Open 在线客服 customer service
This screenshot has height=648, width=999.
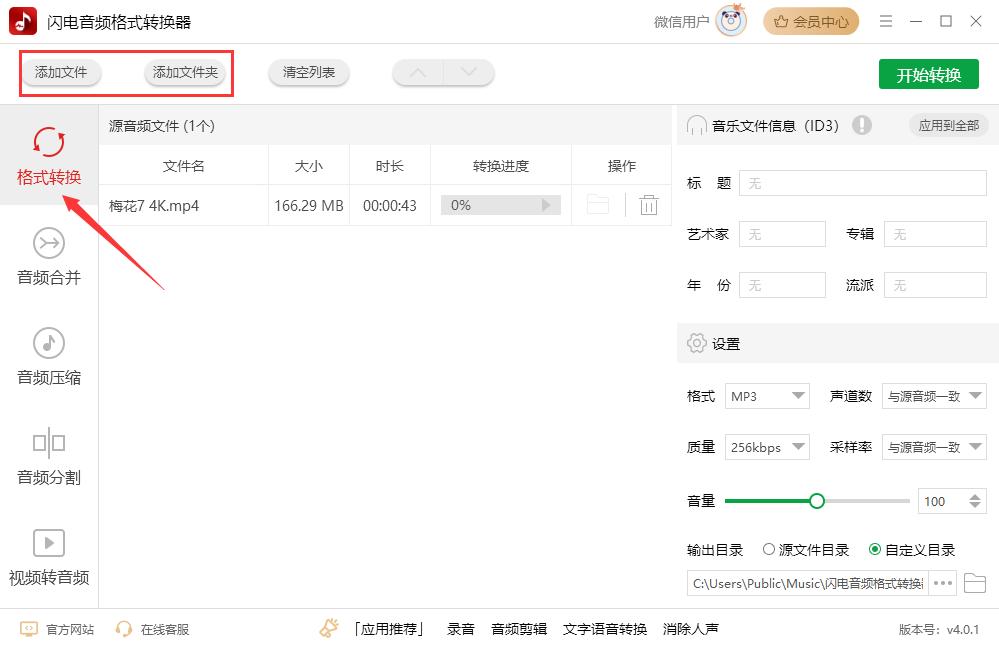click(163, 629)
